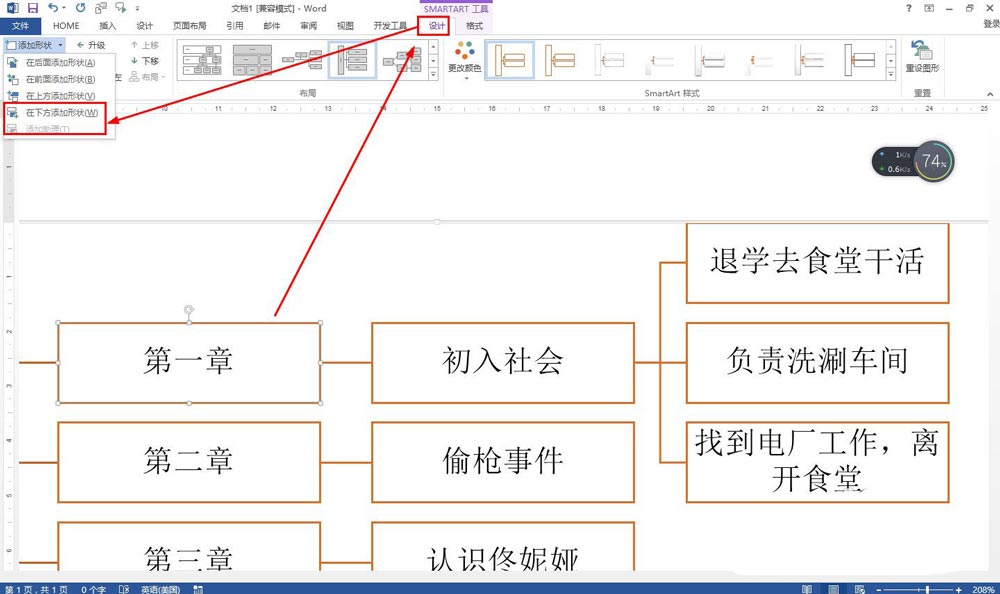Switch to the Format (格式) tab

[x=474, y=26]
